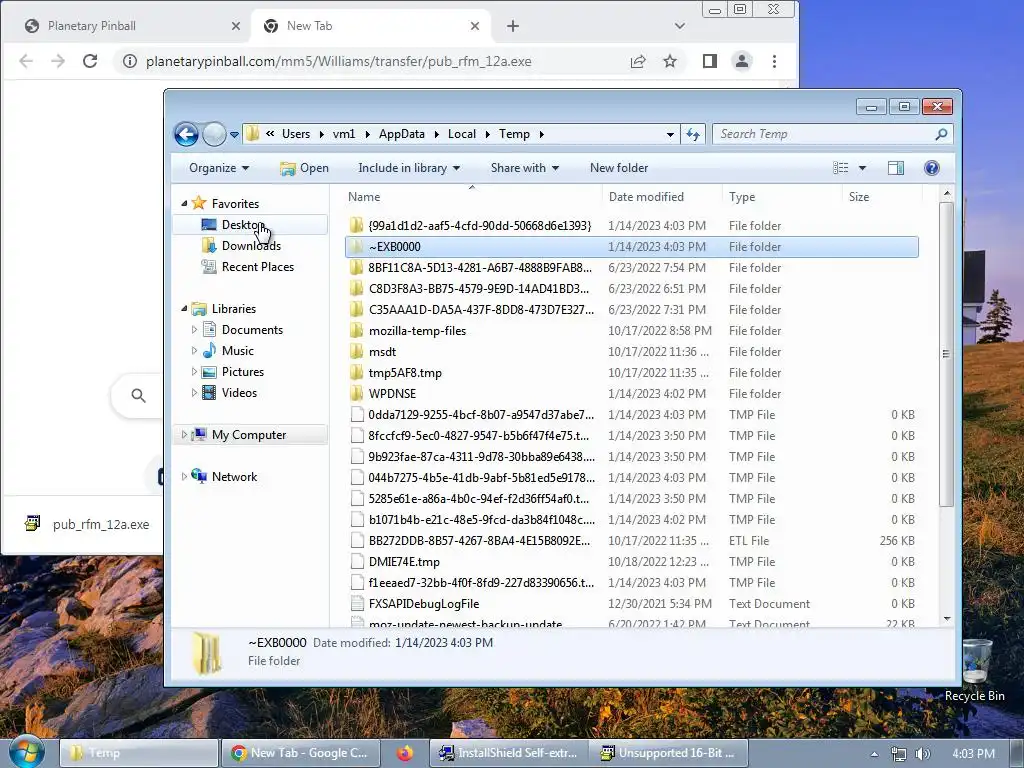This screenshot has height=768, width=1024.
Task: Click the New folder button
Action: (618, 168)
